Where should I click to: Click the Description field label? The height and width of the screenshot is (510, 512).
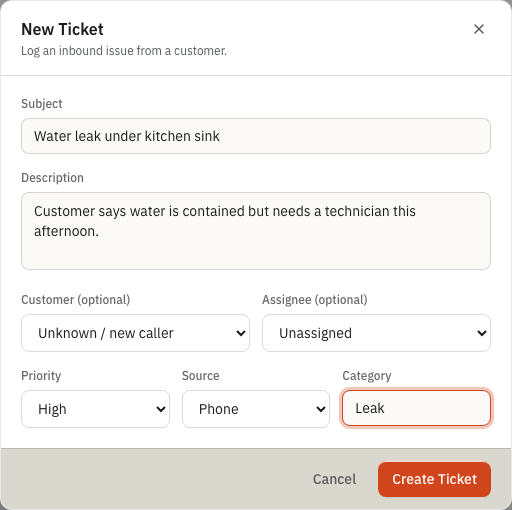point(52,178)
